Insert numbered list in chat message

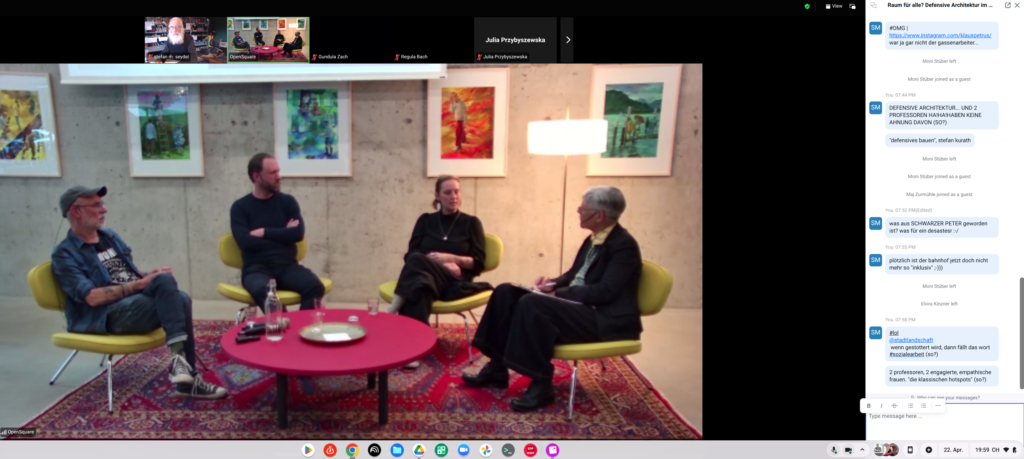tap(924, 405)
